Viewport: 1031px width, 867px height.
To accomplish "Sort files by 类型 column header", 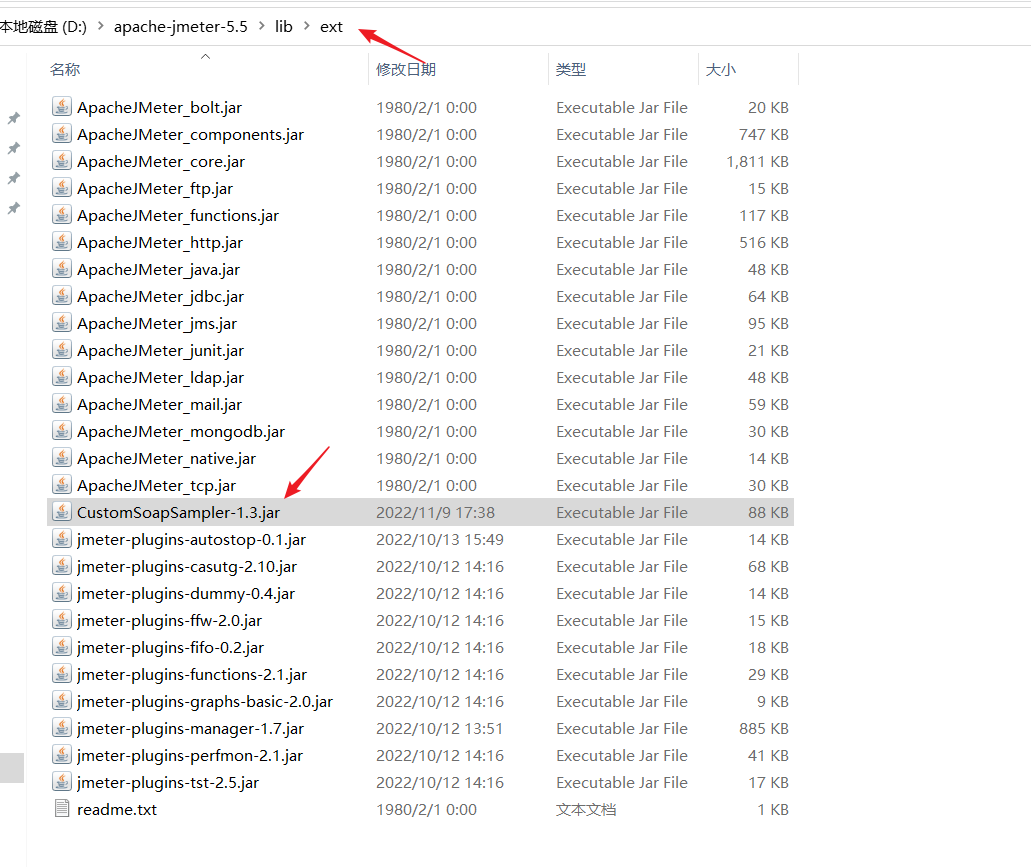I will pyautogui.click(x=570, y=69).
